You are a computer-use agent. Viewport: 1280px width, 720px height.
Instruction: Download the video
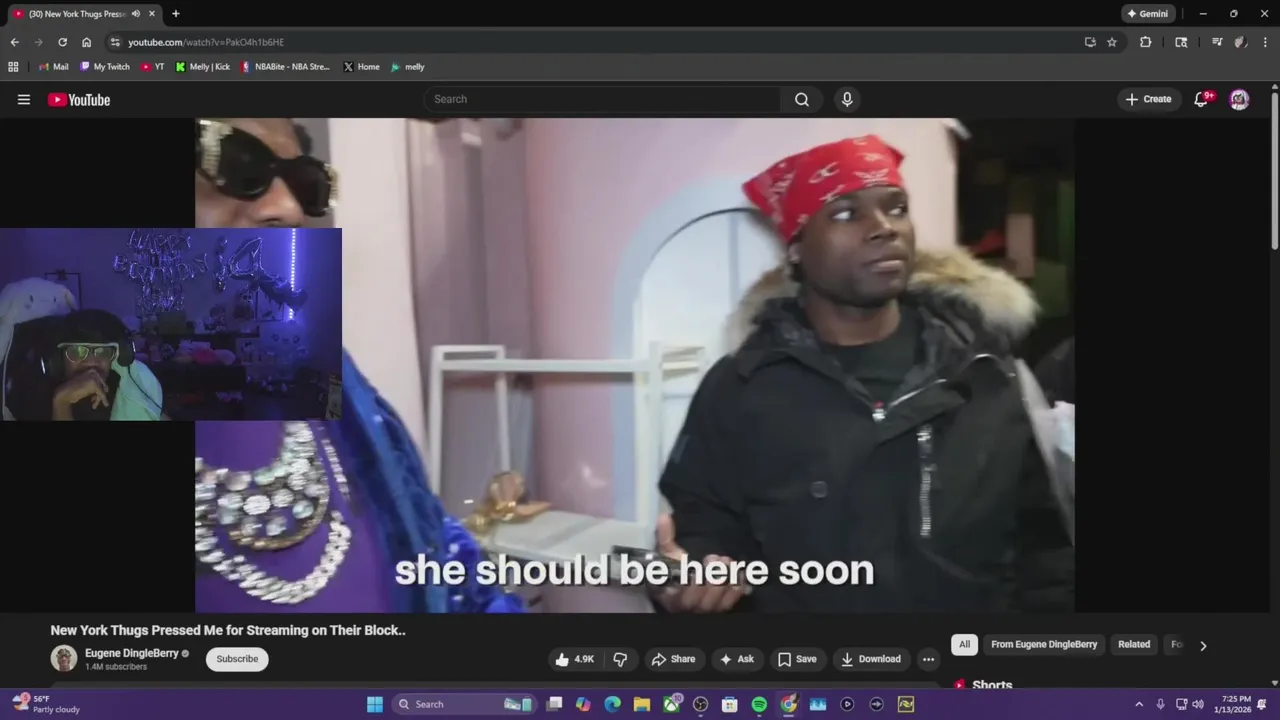click(871, 659)
